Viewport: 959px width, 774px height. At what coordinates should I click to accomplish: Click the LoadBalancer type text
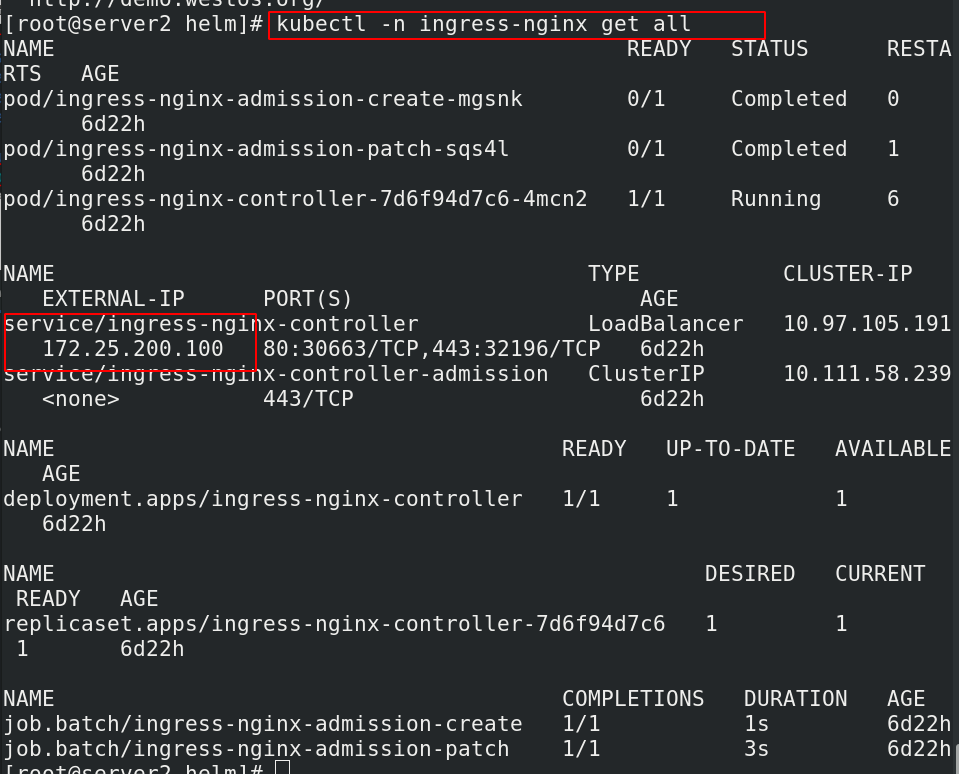[665, 324]
